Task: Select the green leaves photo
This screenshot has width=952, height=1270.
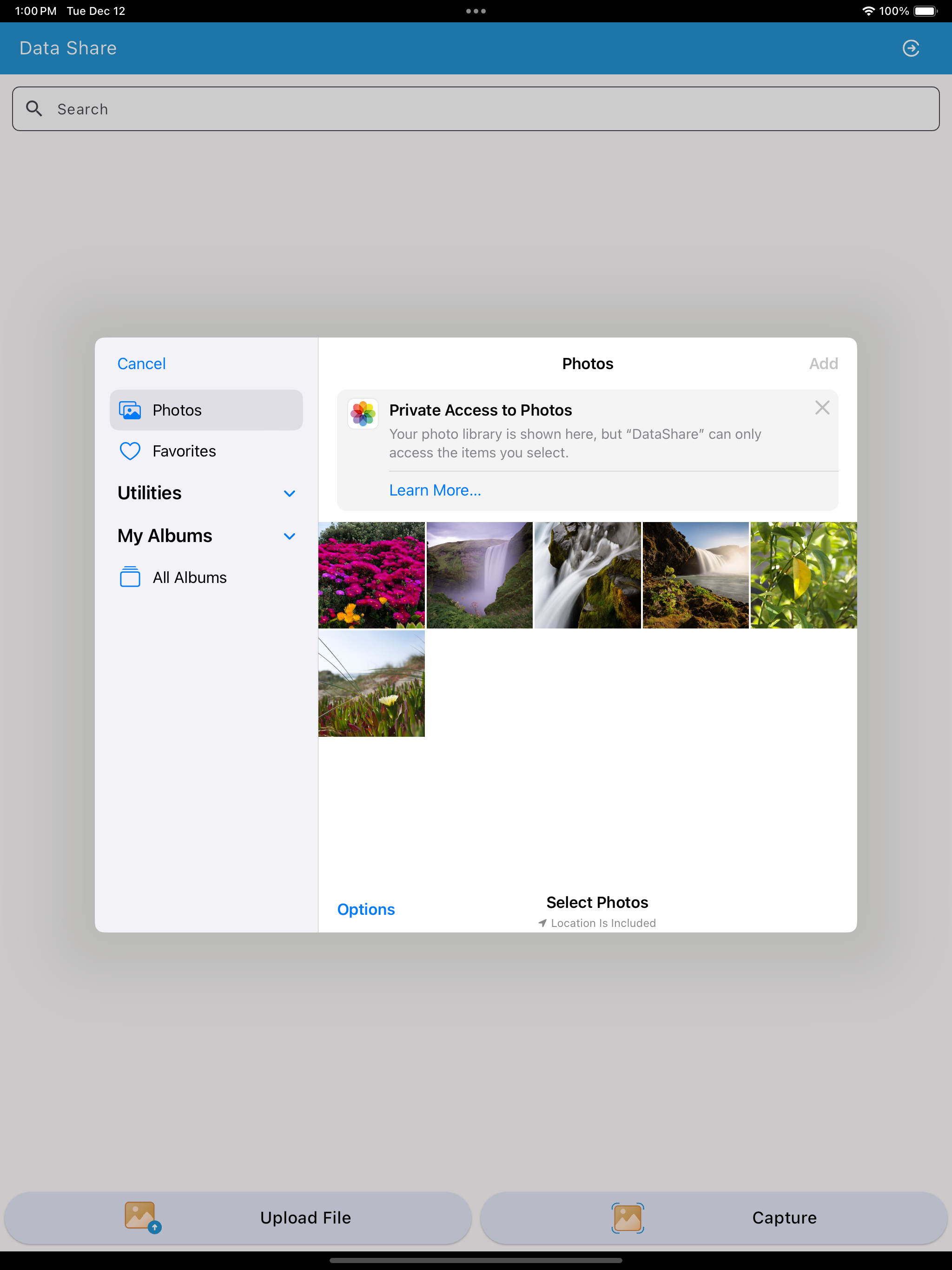Action: [x=803, y=575]
